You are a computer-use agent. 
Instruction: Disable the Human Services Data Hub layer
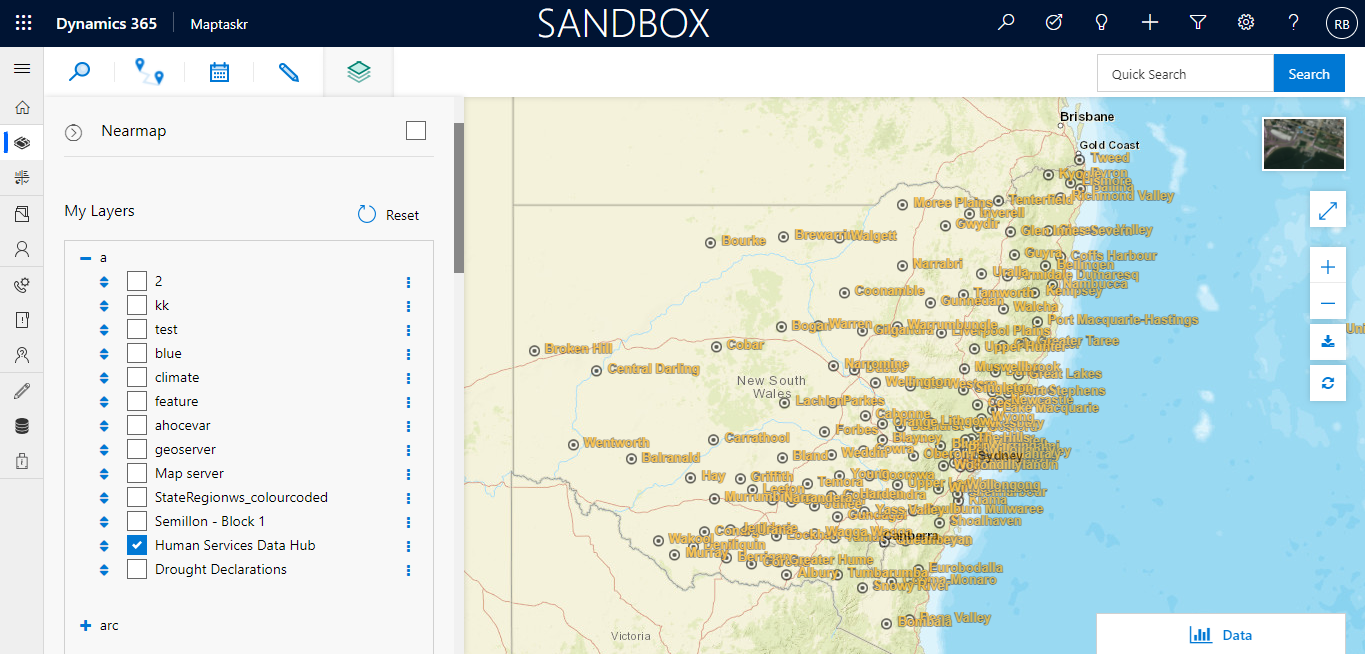click(135, 545)
